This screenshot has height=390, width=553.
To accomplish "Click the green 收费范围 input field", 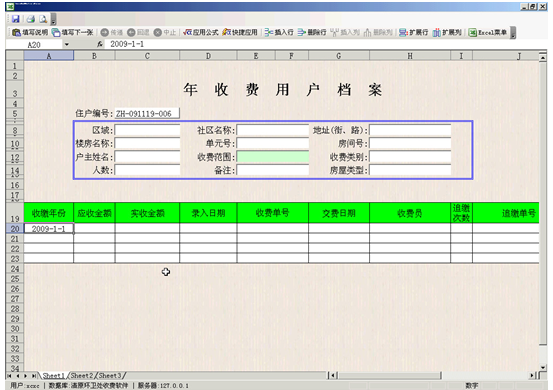I will coord(273,157).
